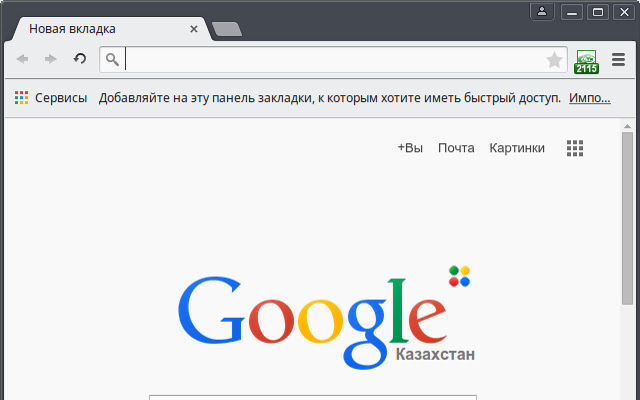
Task: Open a new tab with the tab button
Action: [x=227, y=29]
